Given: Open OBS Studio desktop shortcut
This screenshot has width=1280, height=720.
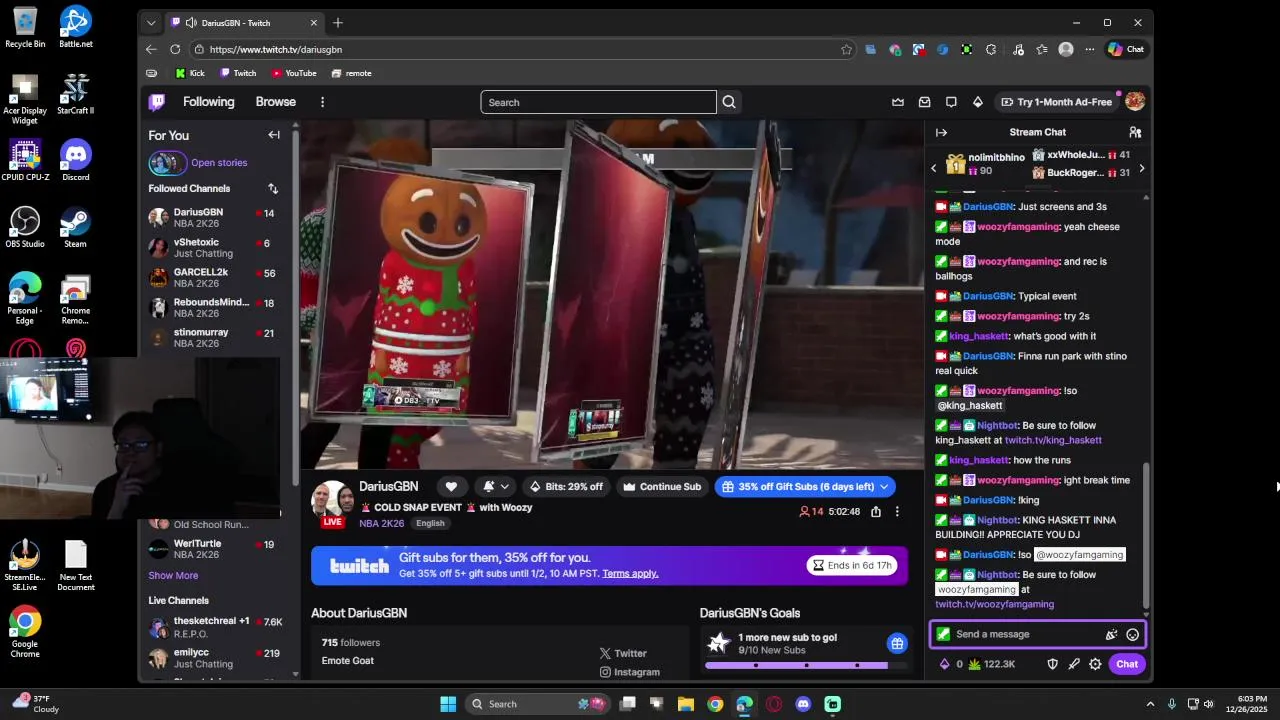Looking at the screenshot, I should coord(25,227).
